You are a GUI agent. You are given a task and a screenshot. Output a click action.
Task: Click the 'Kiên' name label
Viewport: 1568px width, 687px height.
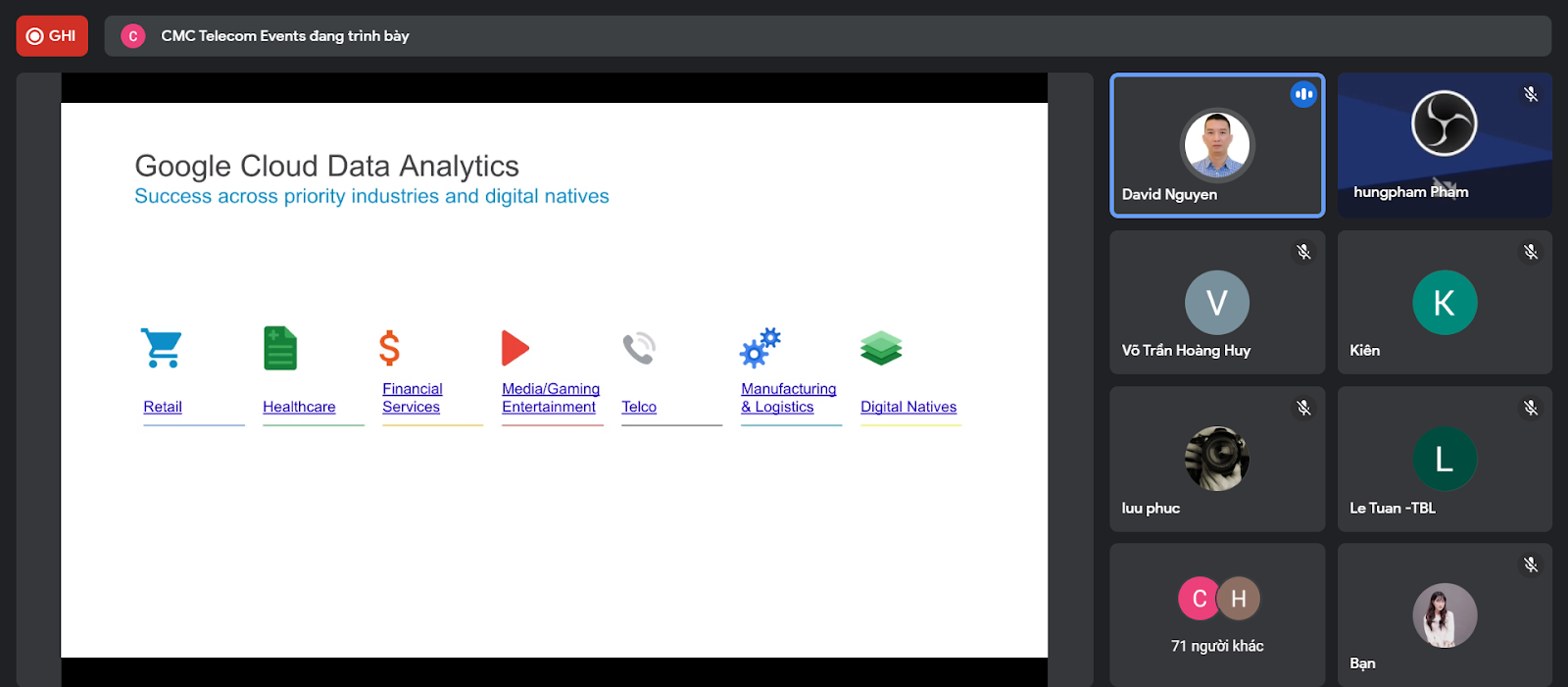(1364, 350)
